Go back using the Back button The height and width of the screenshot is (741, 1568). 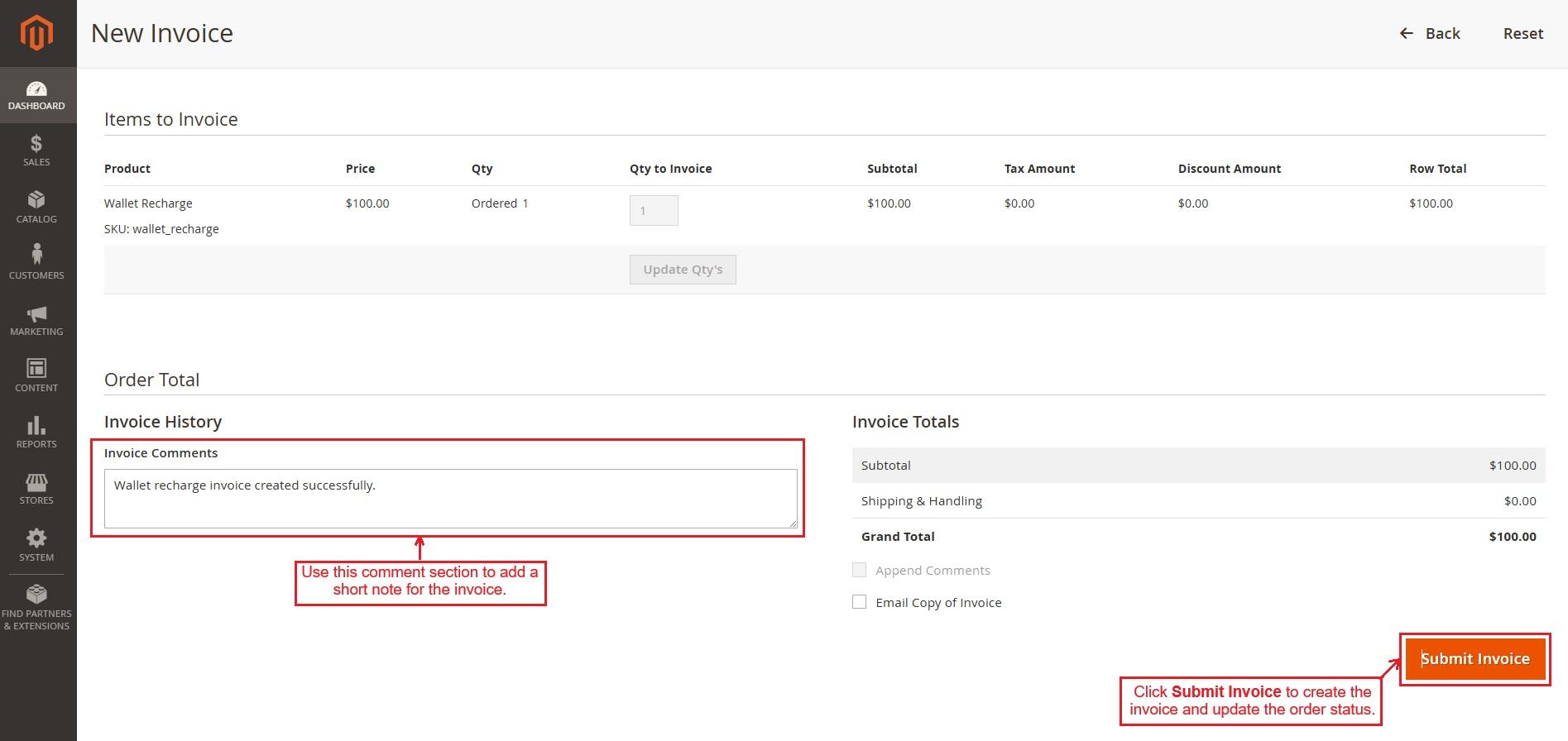click(1430, 34)
